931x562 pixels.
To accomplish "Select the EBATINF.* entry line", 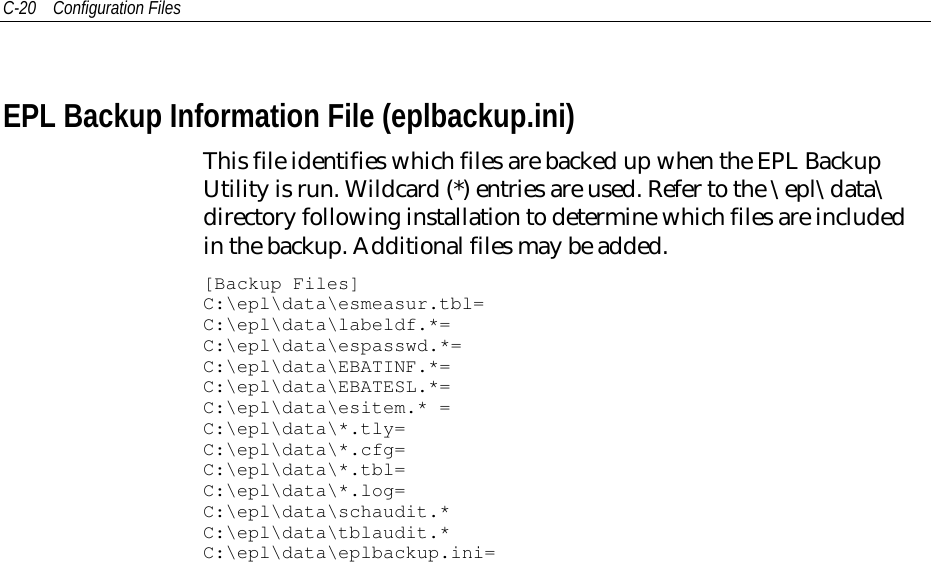I will [327, 367].
